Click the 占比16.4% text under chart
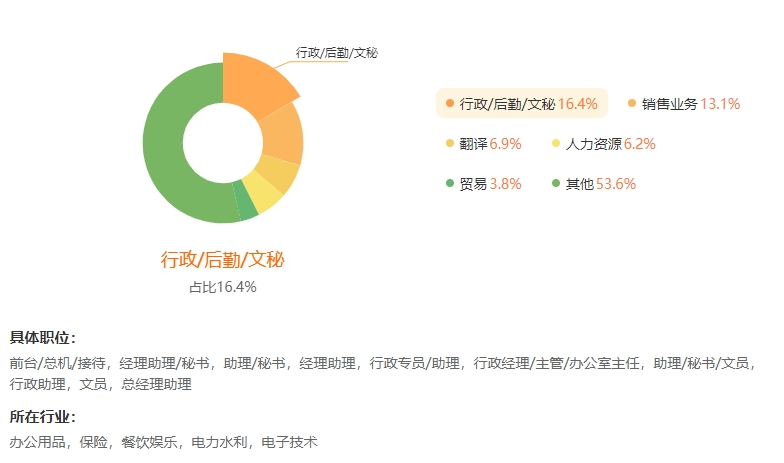The height and width of the screenshot is (463, 784). (223, 287)
